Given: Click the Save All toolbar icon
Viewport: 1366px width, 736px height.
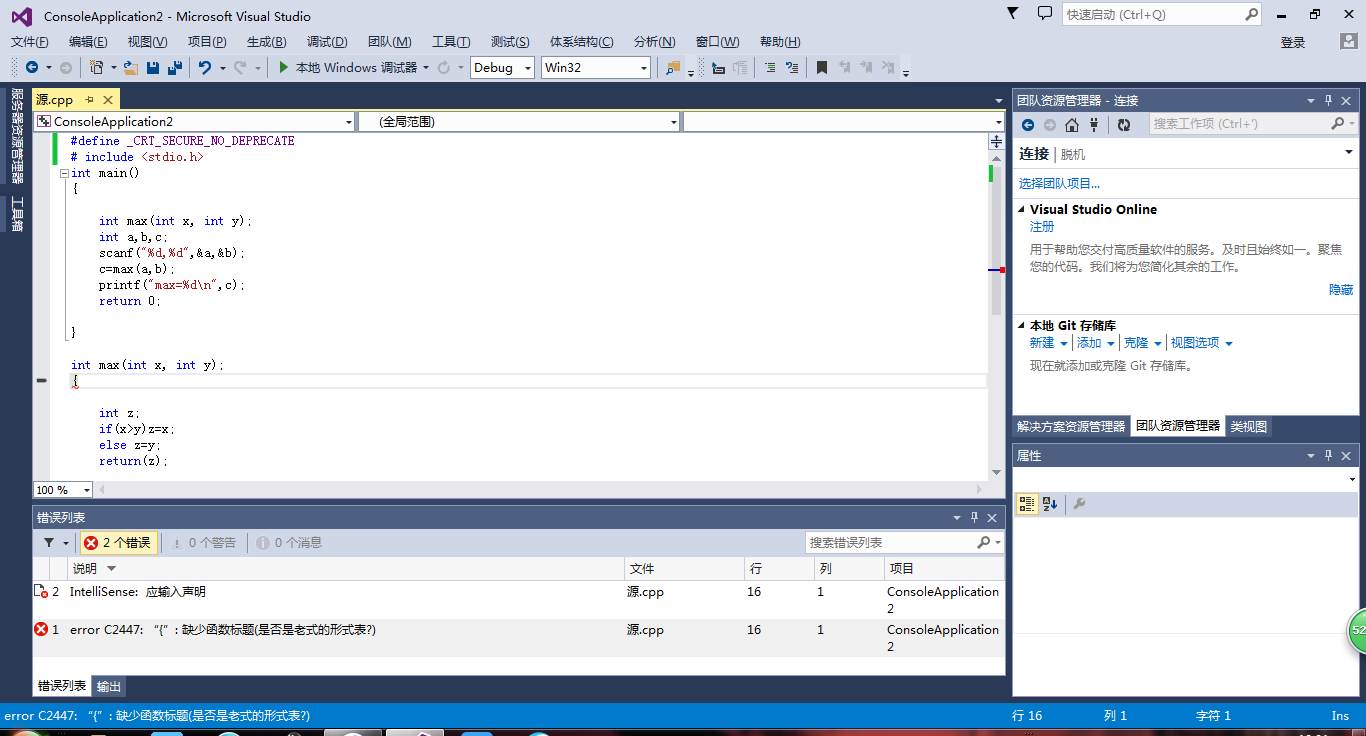Looking at the screenshot, I should point(175,68).
